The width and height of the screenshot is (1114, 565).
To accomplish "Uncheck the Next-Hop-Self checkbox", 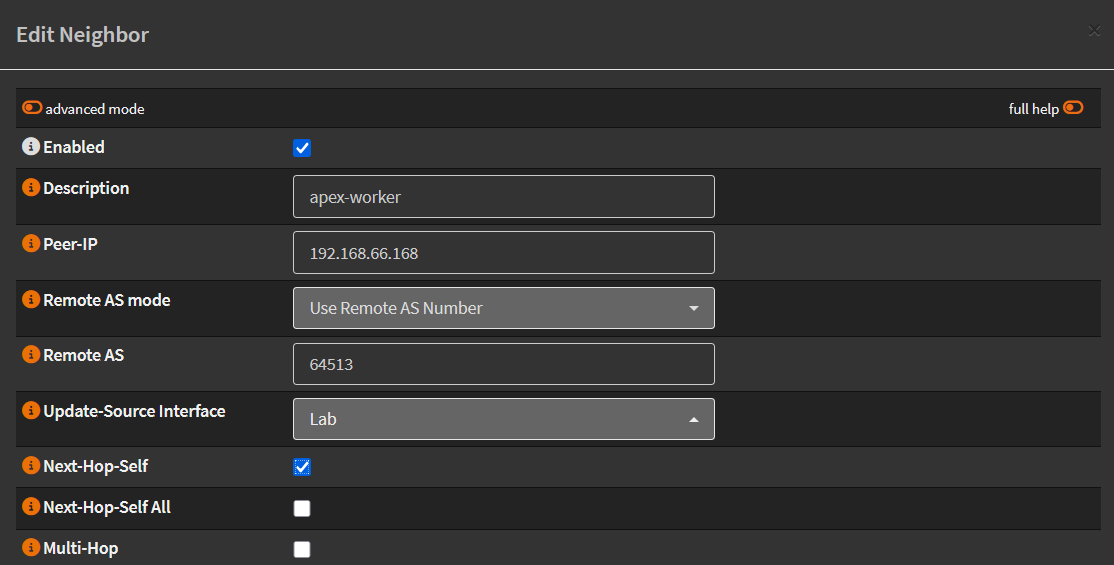I will pos(302,467).
